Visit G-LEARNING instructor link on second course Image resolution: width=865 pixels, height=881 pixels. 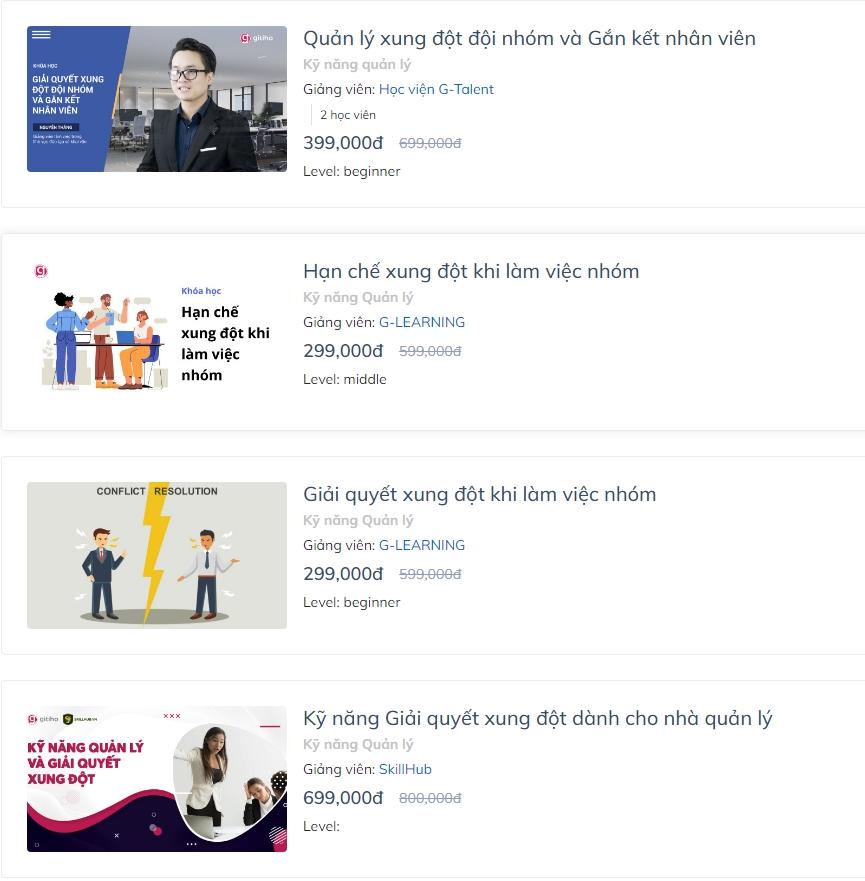point(422,323)
